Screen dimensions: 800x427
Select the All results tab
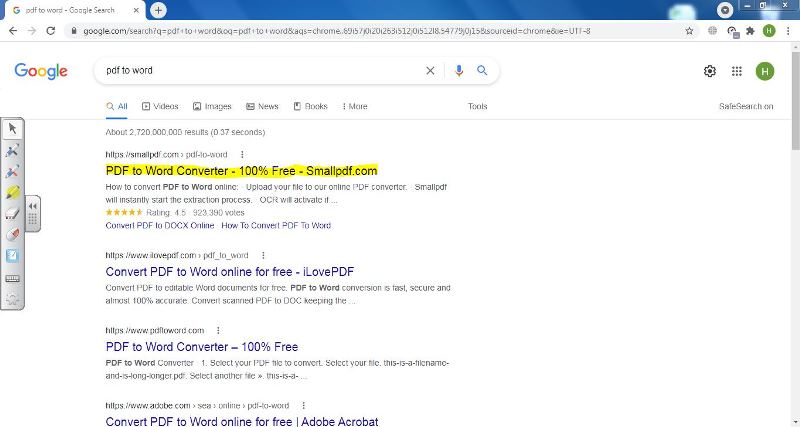point(117,107)
